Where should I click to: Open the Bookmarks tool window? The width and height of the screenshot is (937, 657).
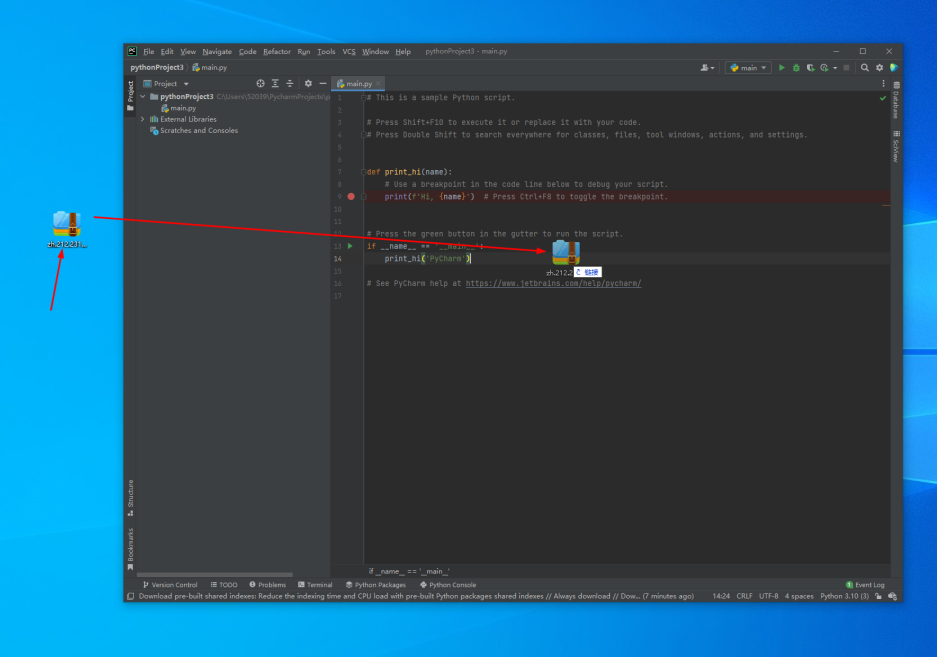(x=130, y=549)
